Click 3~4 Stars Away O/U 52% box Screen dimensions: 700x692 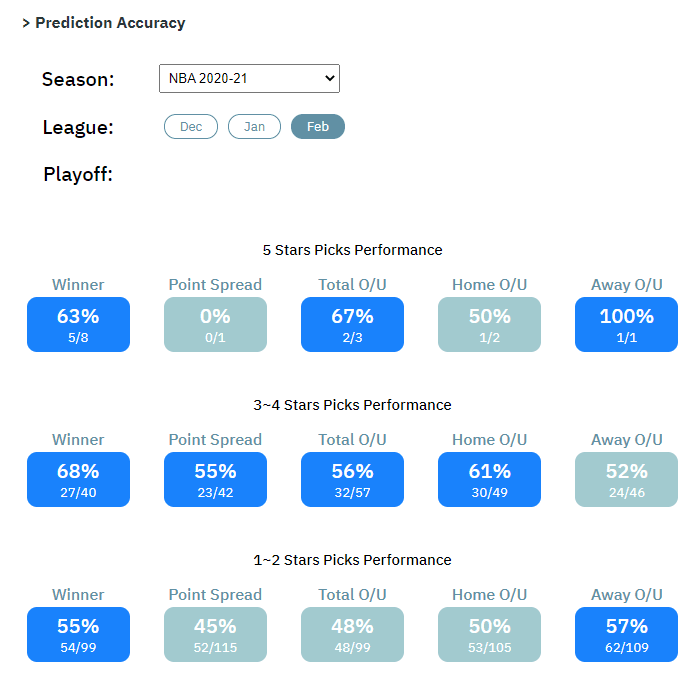[626, 479]
